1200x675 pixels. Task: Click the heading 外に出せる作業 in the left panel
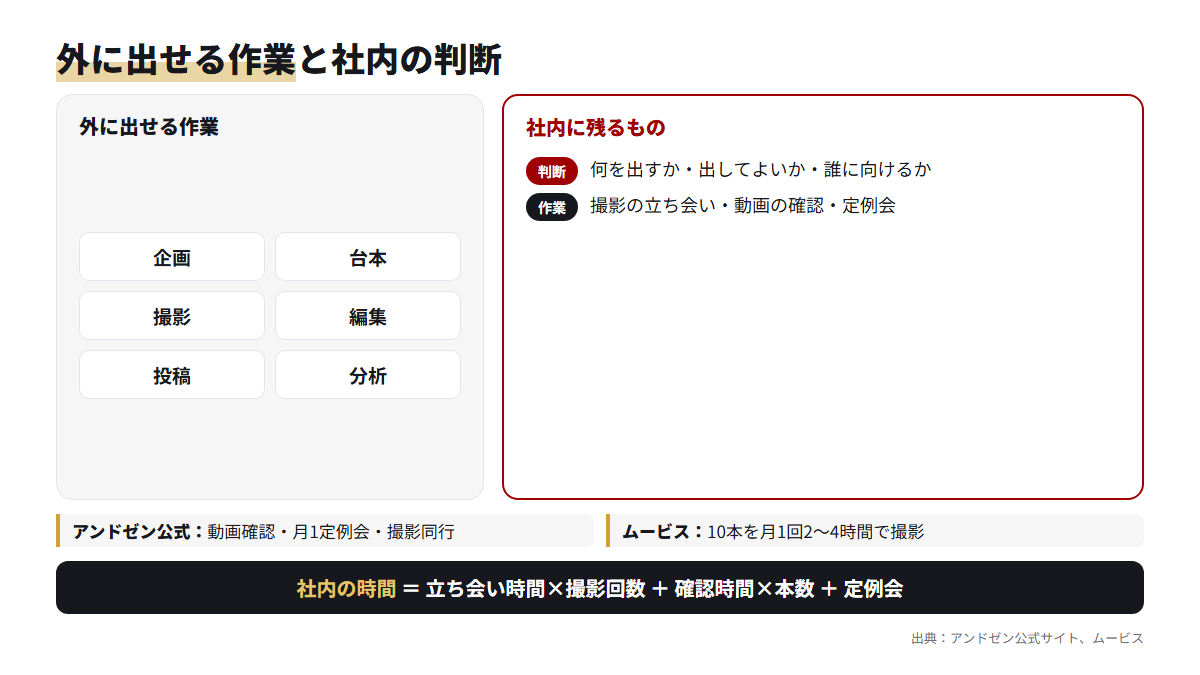149,127
